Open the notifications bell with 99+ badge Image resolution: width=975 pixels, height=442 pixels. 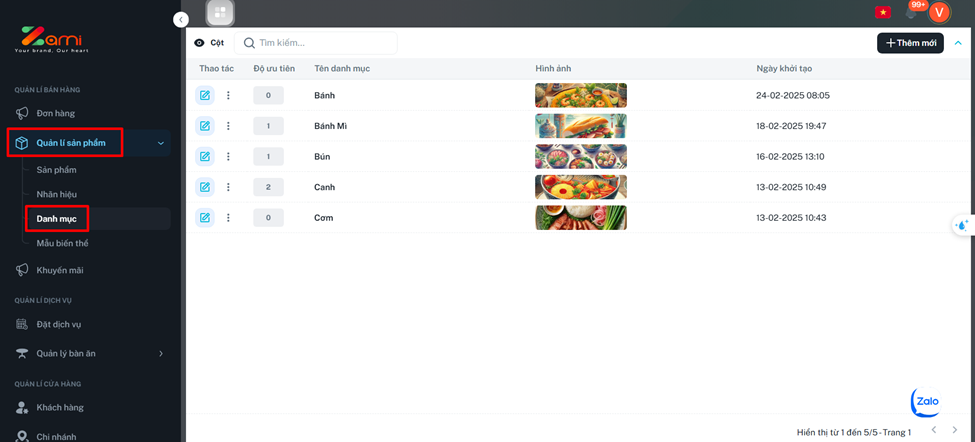[911, 12]
